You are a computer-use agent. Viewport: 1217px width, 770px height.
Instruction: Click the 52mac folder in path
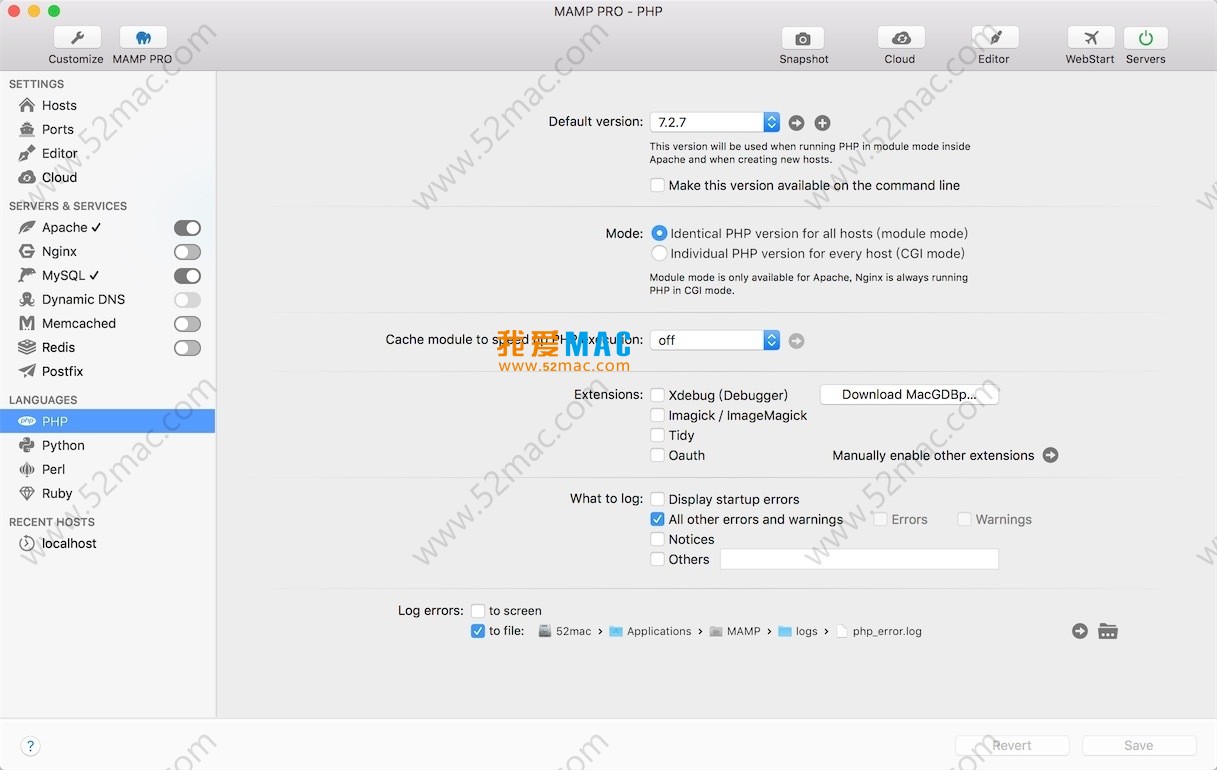pyautogui.click(x=565, y=631)
